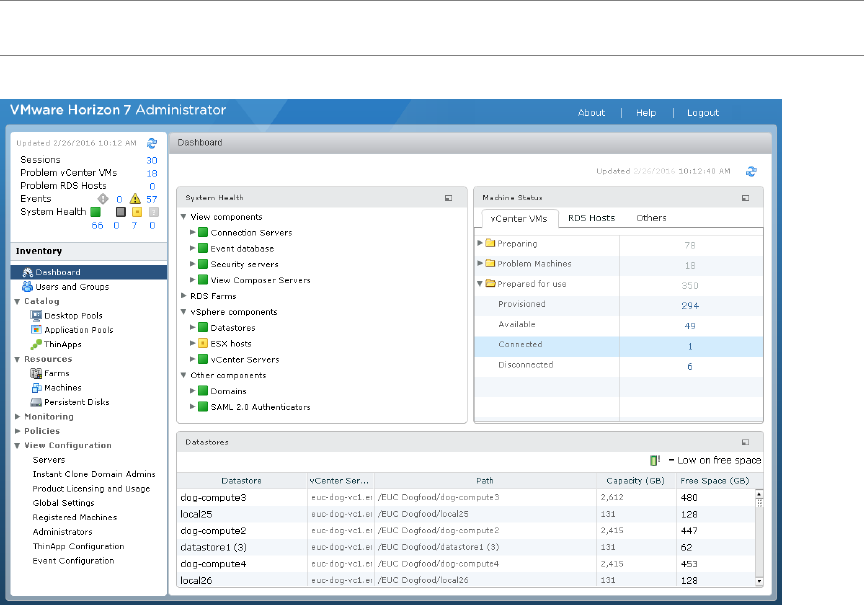Collapse the Prepared for use folder
The width and height of the screenshot is (864, 605).
click(480, 284)
